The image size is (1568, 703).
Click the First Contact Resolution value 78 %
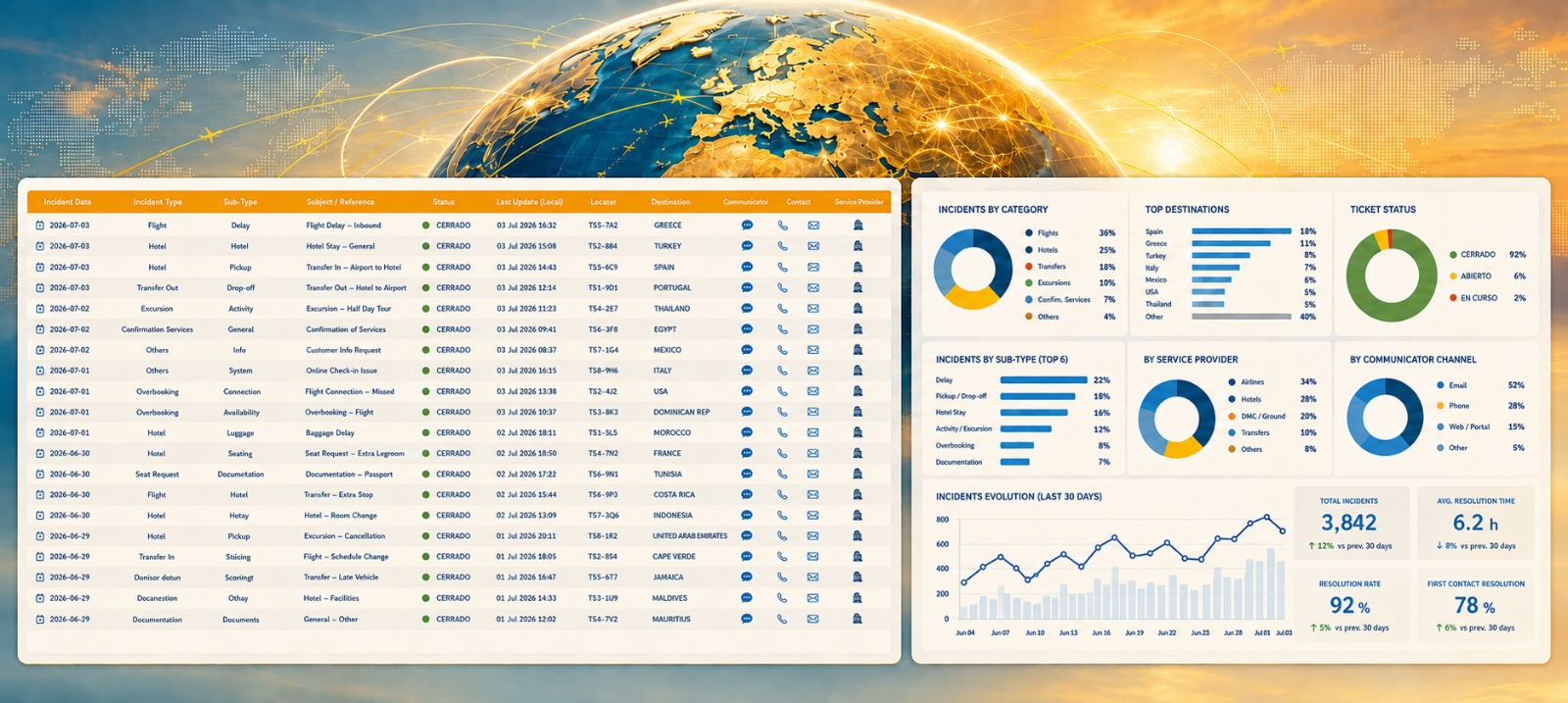[1475, 606]
